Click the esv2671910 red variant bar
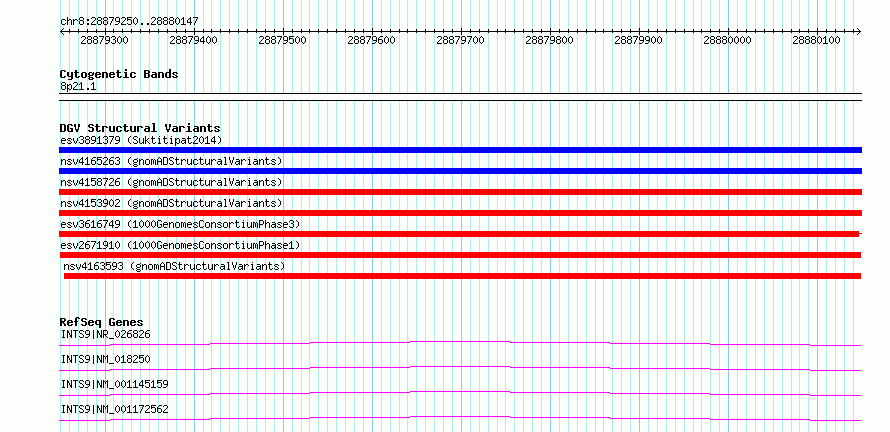This screenshot has height=432, width=890. point(460,255)
